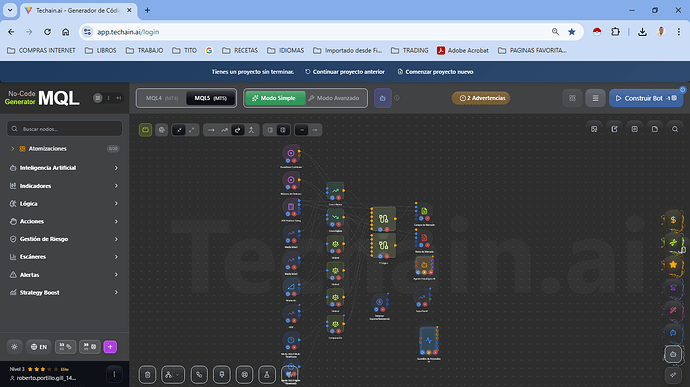Select the solid line thickness option
Screen dimensions: 690x387
(302, 130)
